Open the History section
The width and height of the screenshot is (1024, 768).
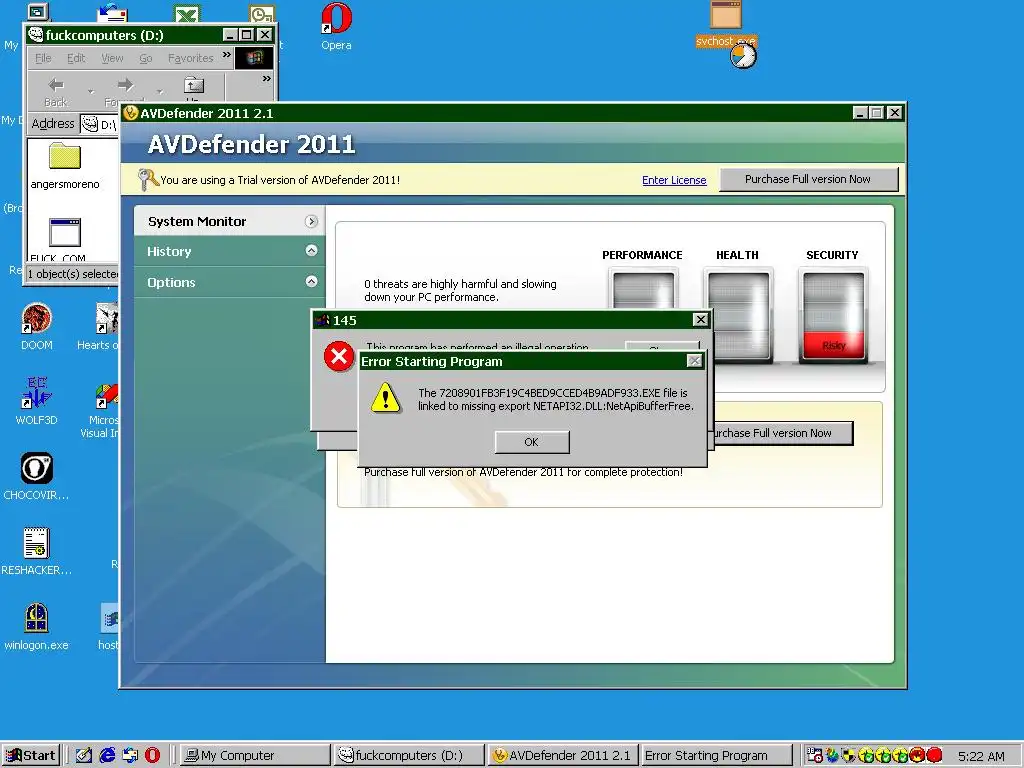228,251
